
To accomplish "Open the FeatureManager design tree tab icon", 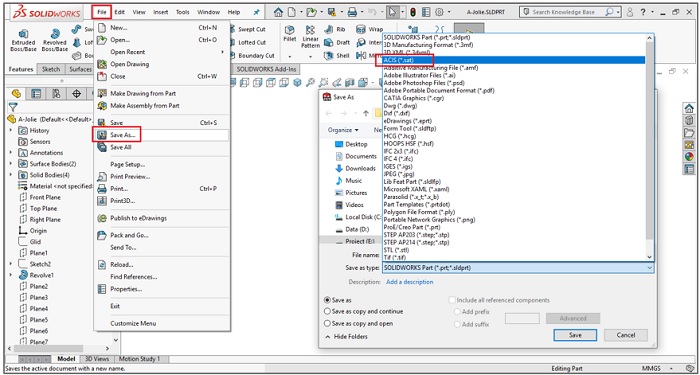I will (x=17, y=93).
